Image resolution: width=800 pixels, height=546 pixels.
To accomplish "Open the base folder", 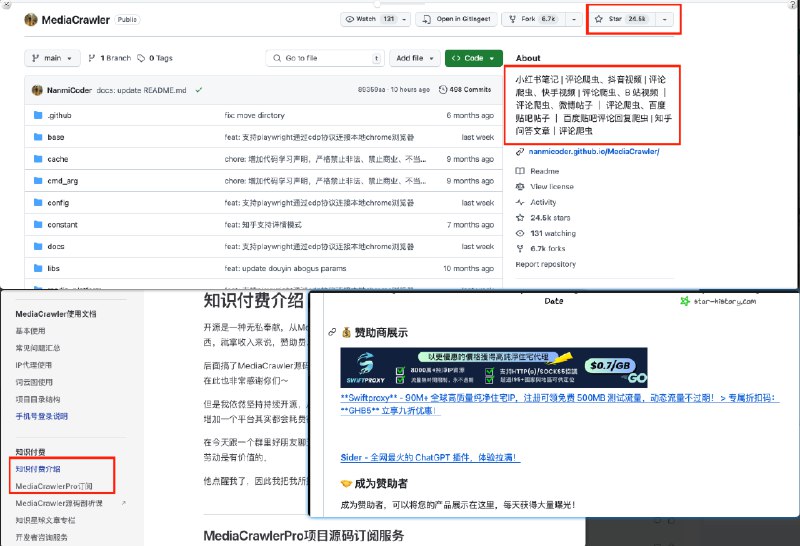I will (56, 137).
